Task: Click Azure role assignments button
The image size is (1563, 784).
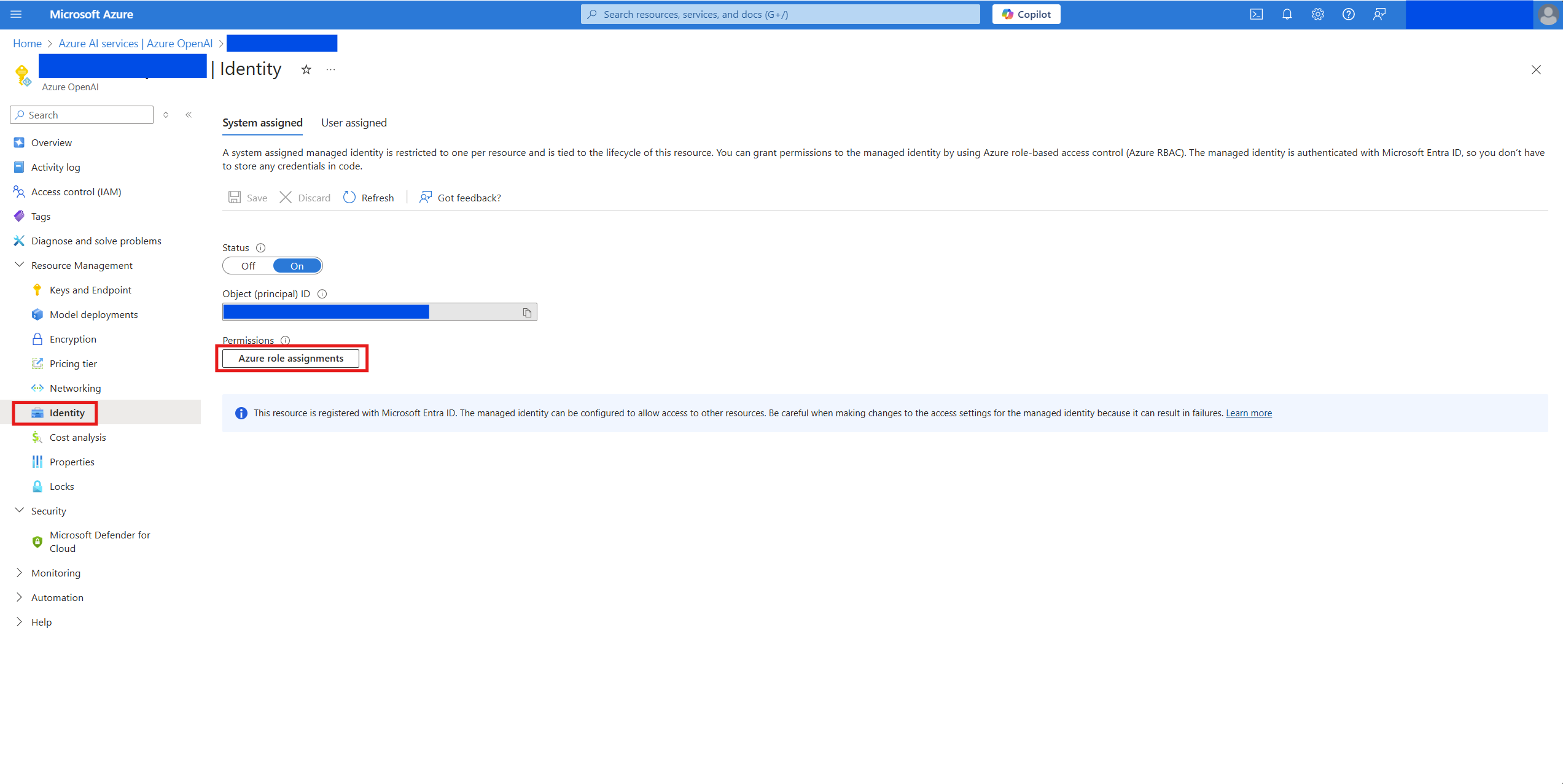Action: (x=290, y=358)
